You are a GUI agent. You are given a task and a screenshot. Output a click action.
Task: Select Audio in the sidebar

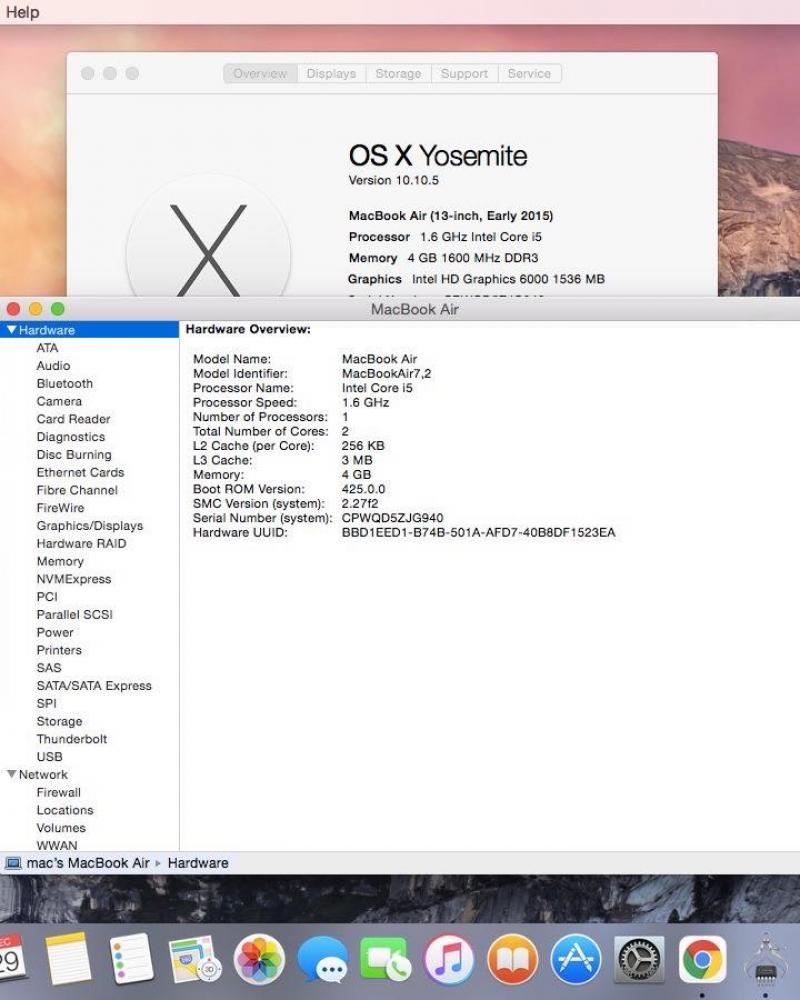tap(54, 365)
